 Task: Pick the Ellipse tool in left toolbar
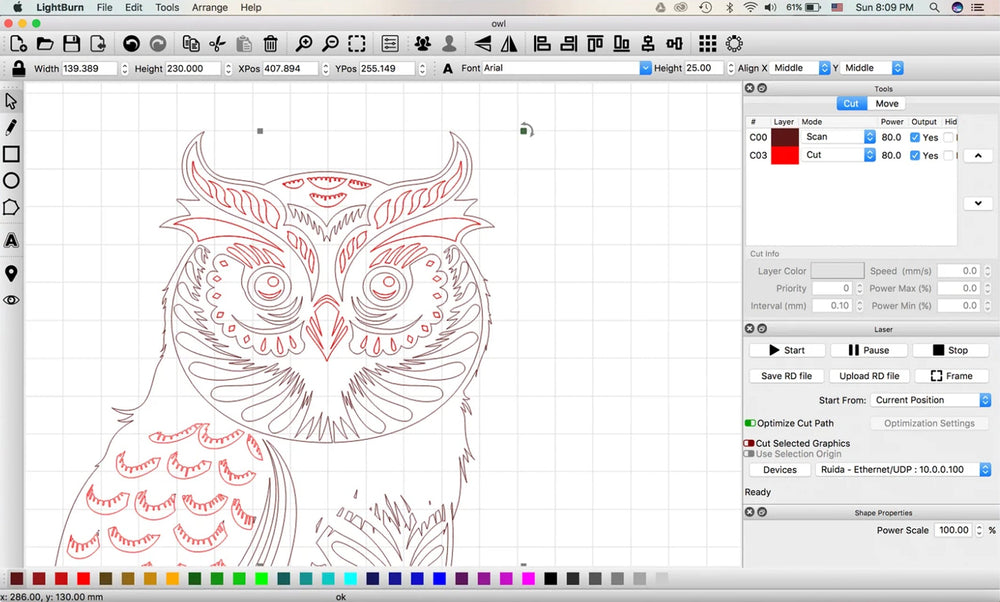click(11, 181)
